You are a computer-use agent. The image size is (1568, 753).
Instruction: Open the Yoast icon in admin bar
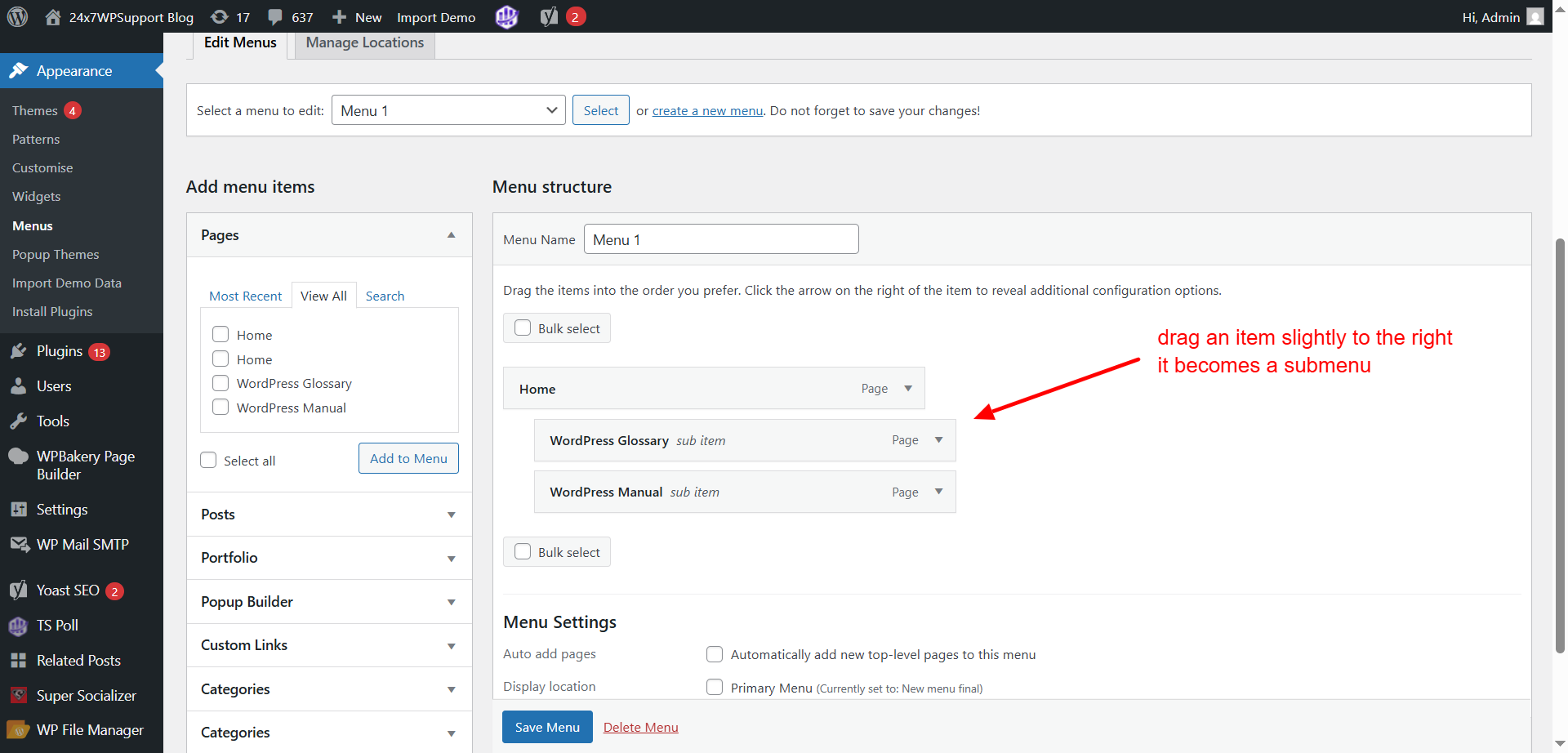pyautogui.click(x=549, y=16)
